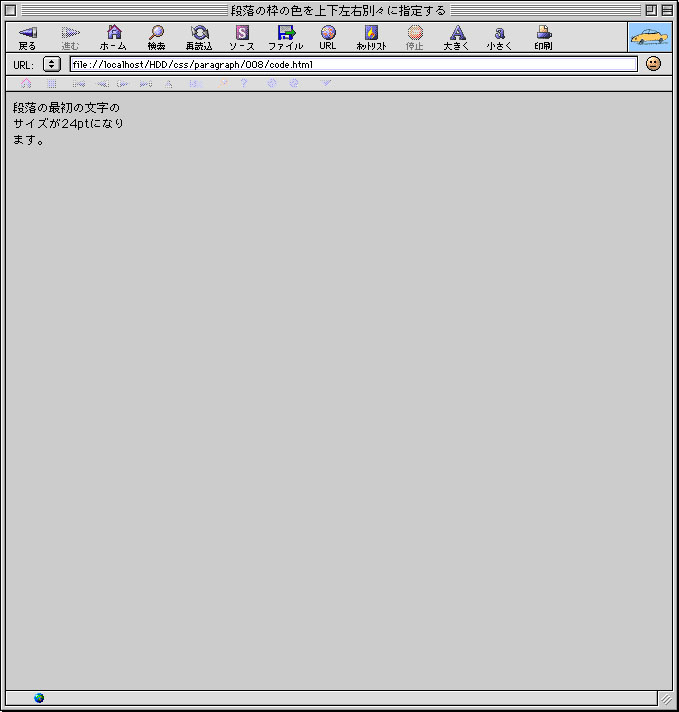Click the smiley face status icon

click(x=653, y=64)
